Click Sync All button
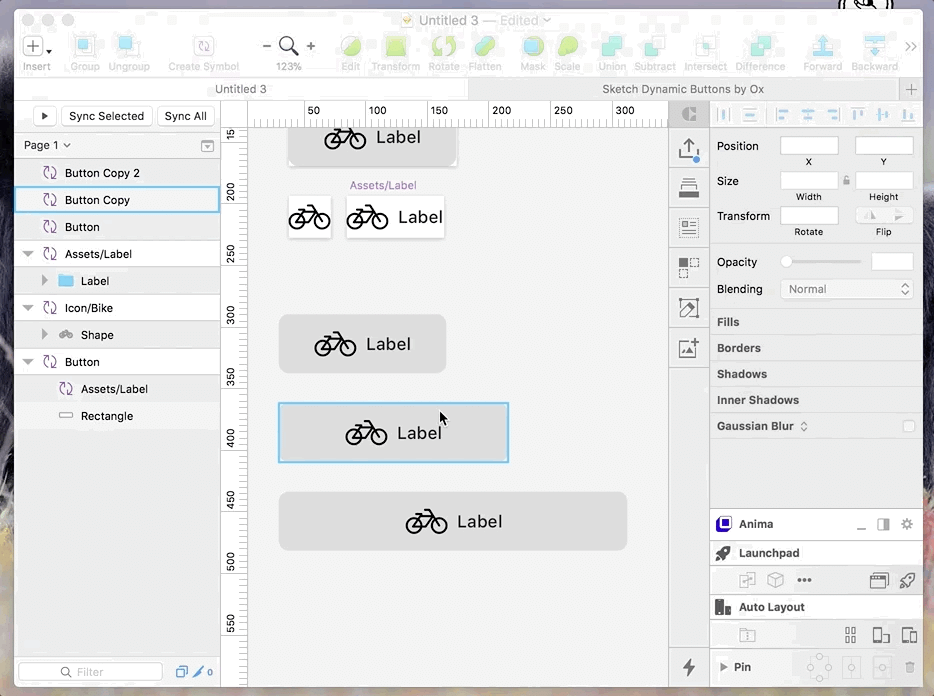The width and height of the screenshot is (934, 696). point(185,116)
